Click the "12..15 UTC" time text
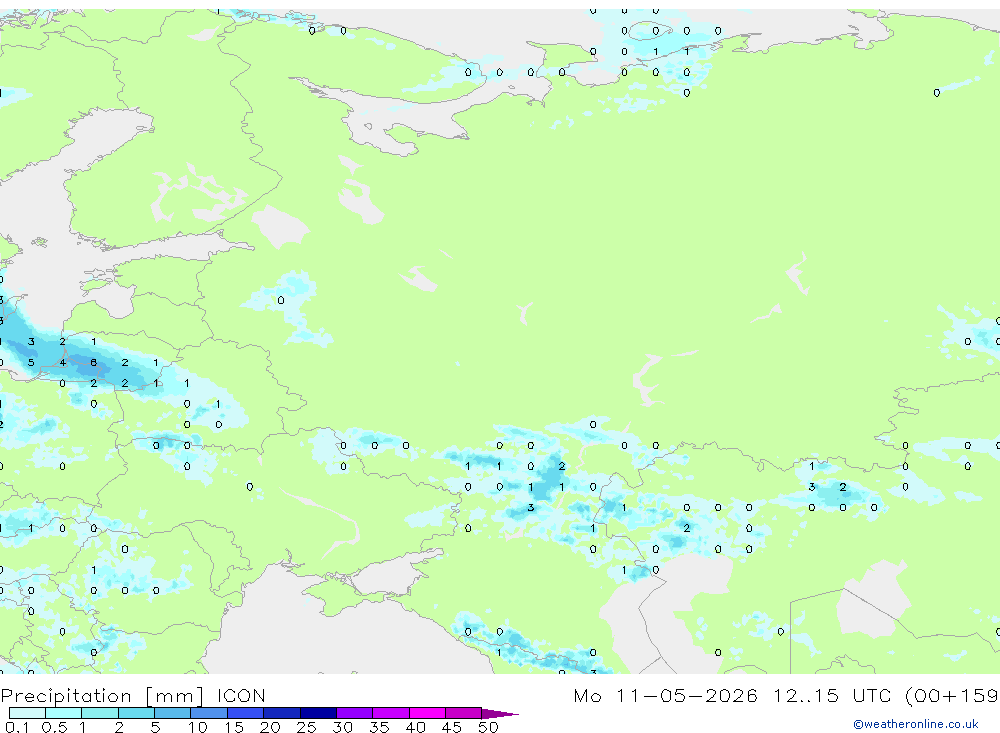 832,695
